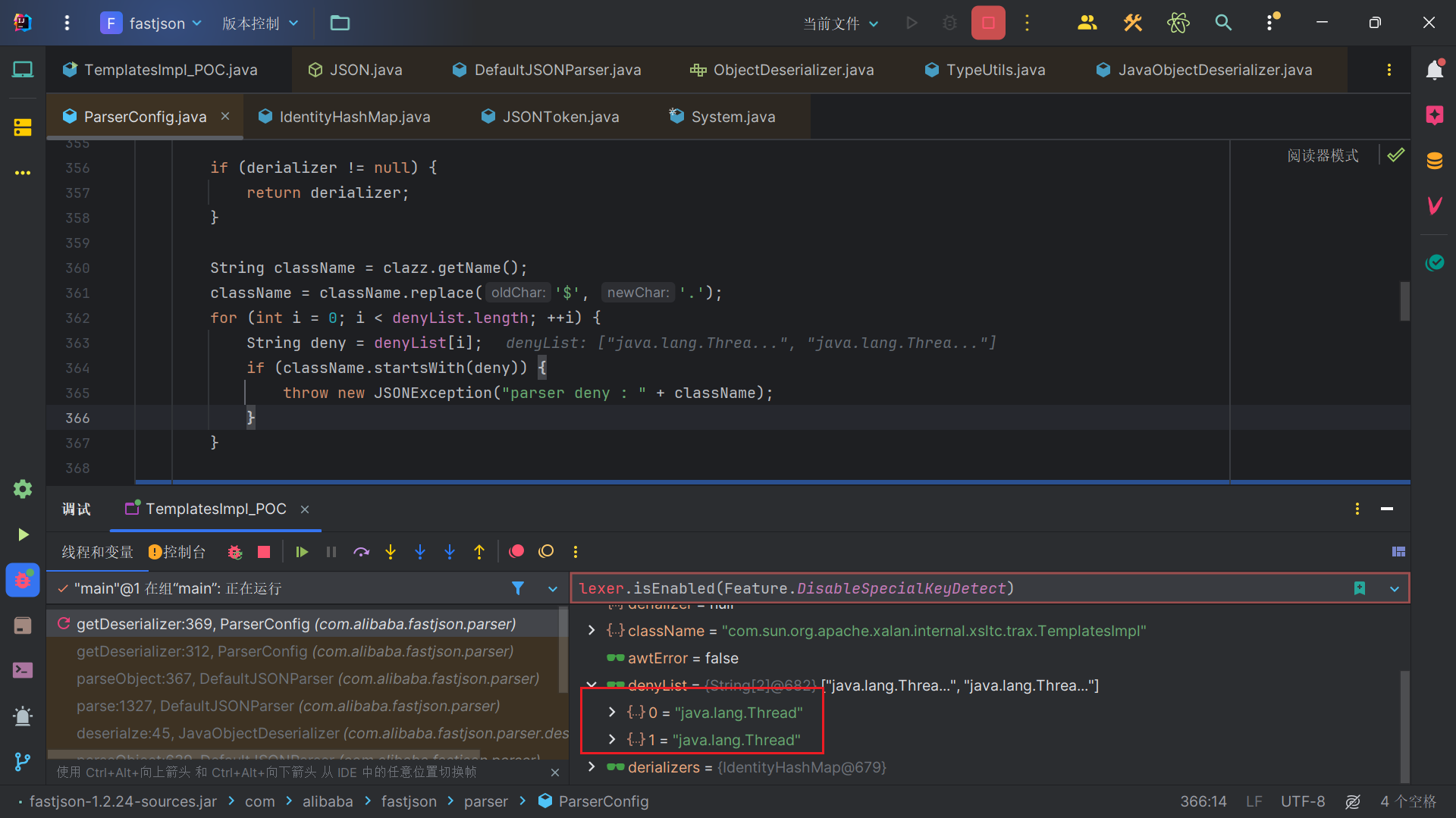Viewport: 1456px width, 818px height.
Task: Click the debug layout settings icon
Action: 1398,552
